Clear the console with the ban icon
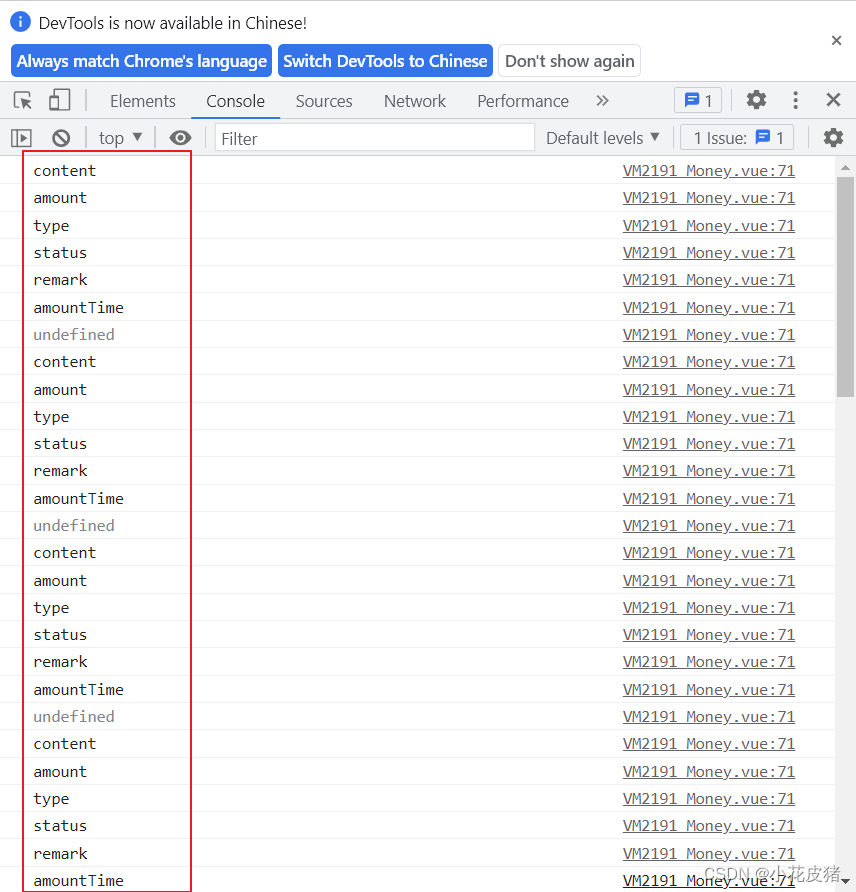 61,138
